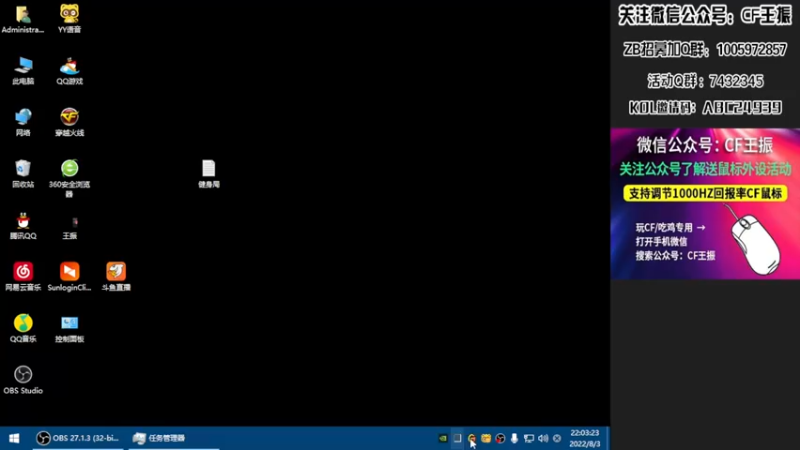The image size is (800, 450).
Task: Click the red-black round tray icon
Action: [x=500, y=438]
